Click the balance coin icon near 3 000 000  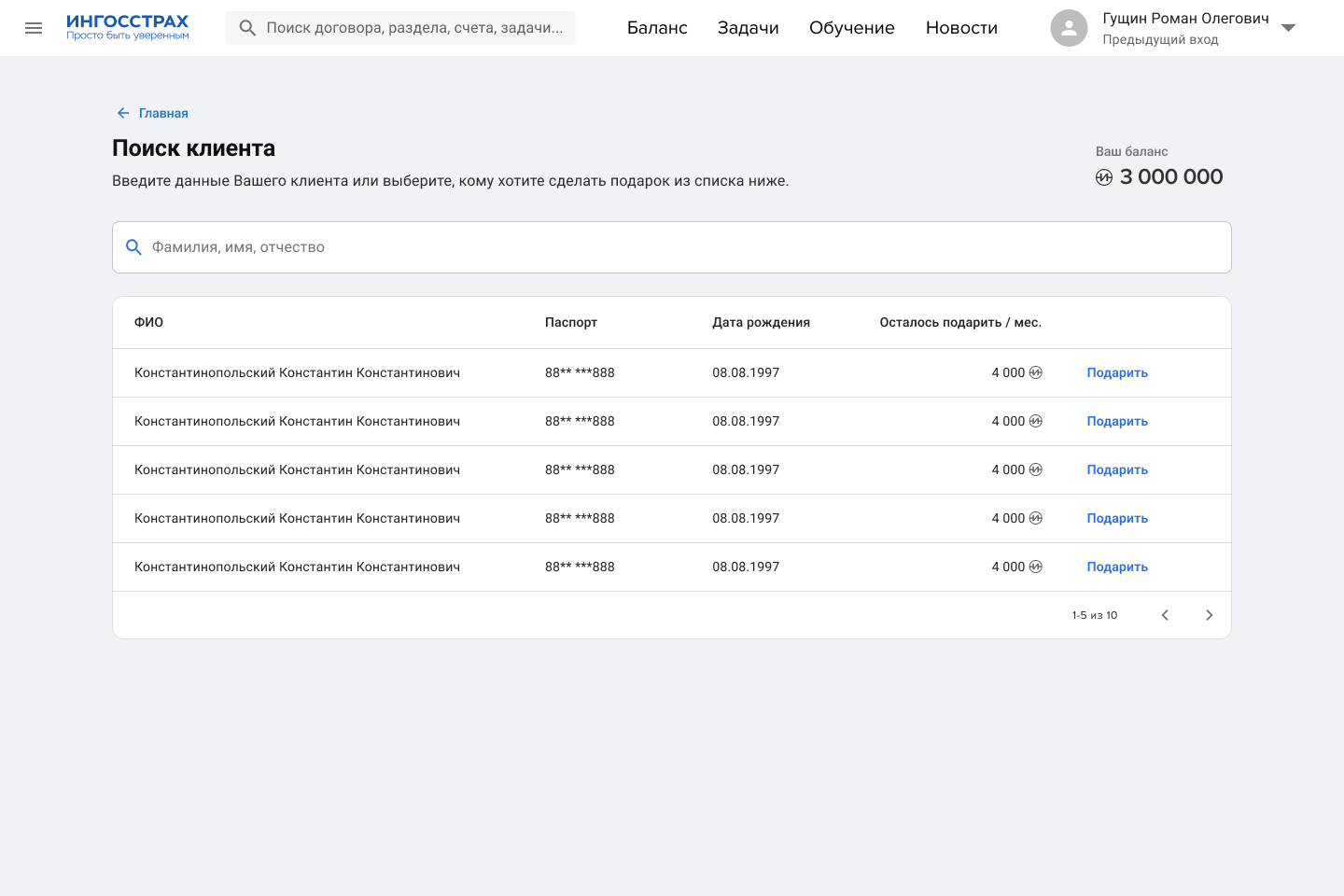[x=1104, y=177]
